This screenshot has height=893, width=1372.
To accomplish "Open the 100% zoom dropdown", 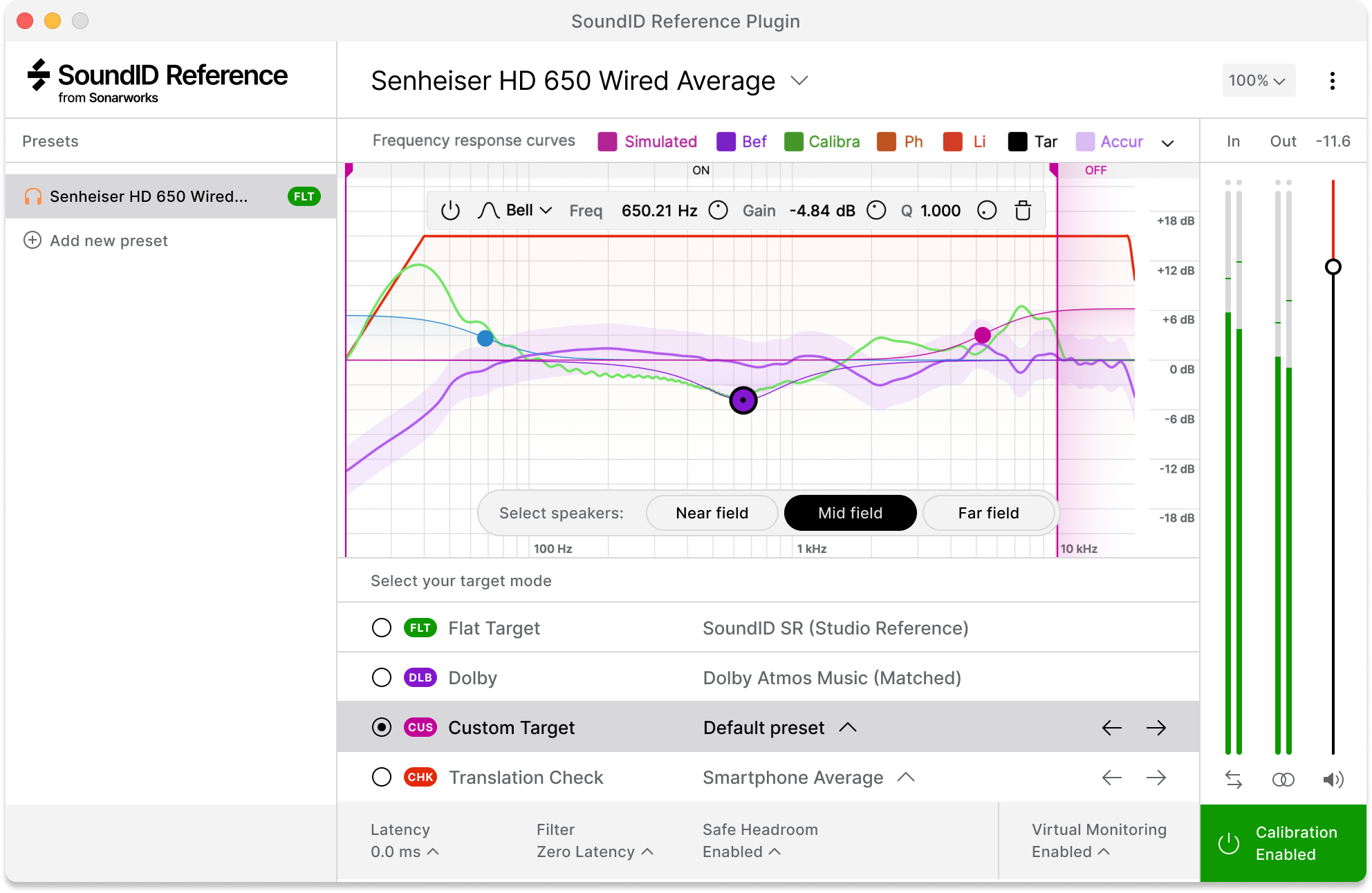I will tap(1258, 81).
